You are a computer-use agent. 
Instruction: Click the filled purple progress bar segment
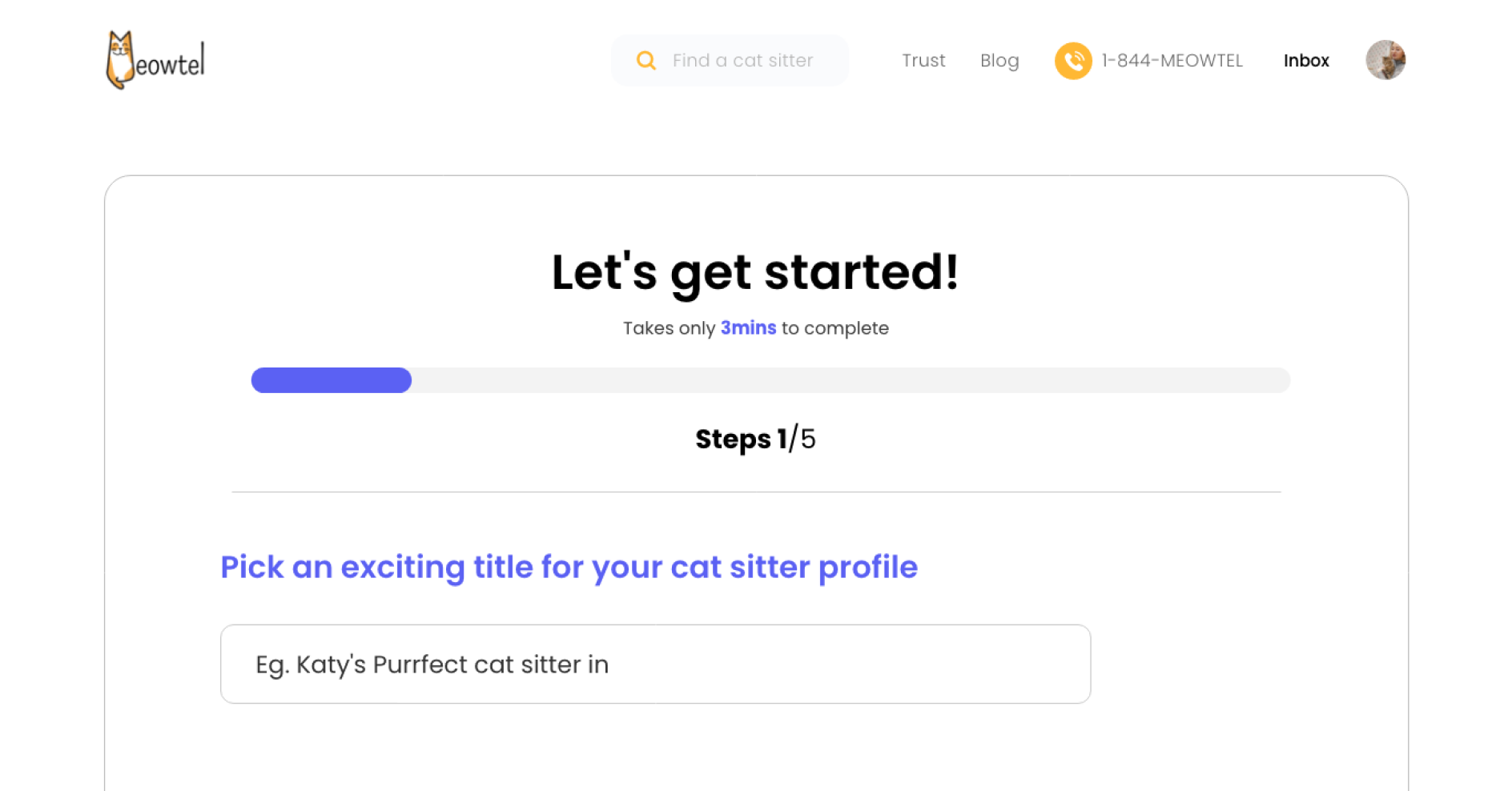pyautogui.click(x=332, y=380)
